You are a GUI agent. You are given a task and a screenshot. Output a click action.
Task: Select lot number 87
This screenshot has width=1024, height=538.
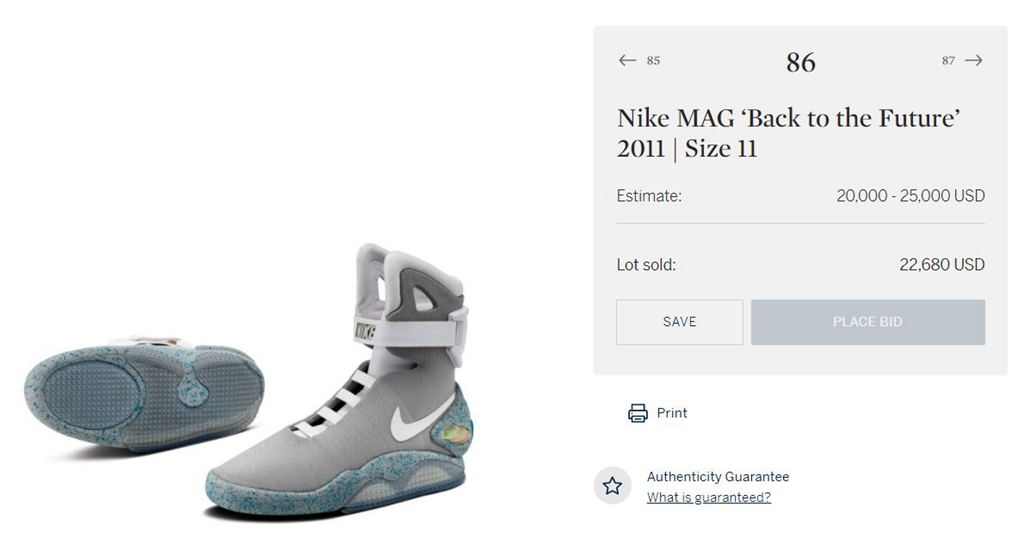[948, 61]
